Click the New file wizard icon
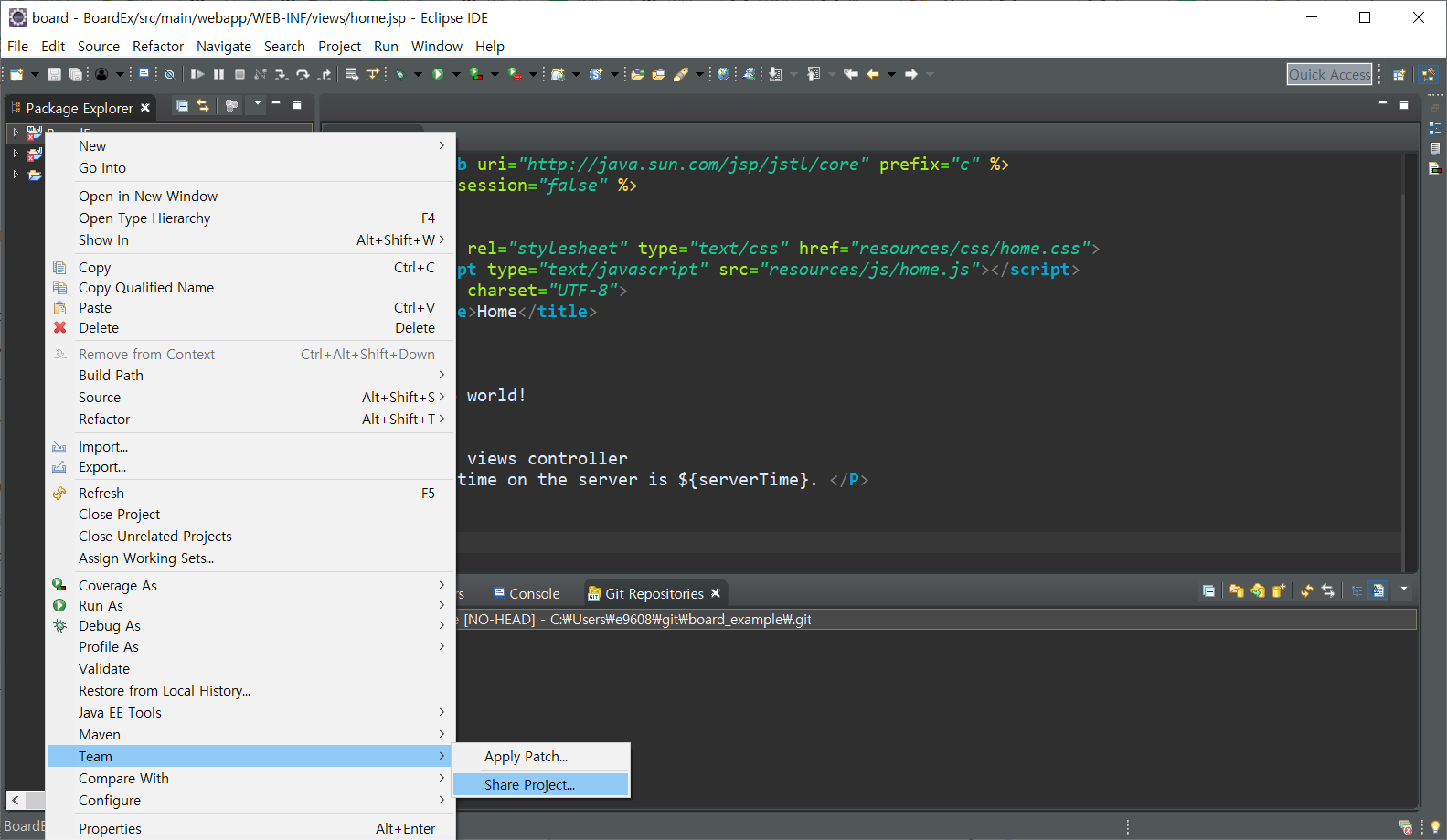1447x840 pixels. (16, 74)
